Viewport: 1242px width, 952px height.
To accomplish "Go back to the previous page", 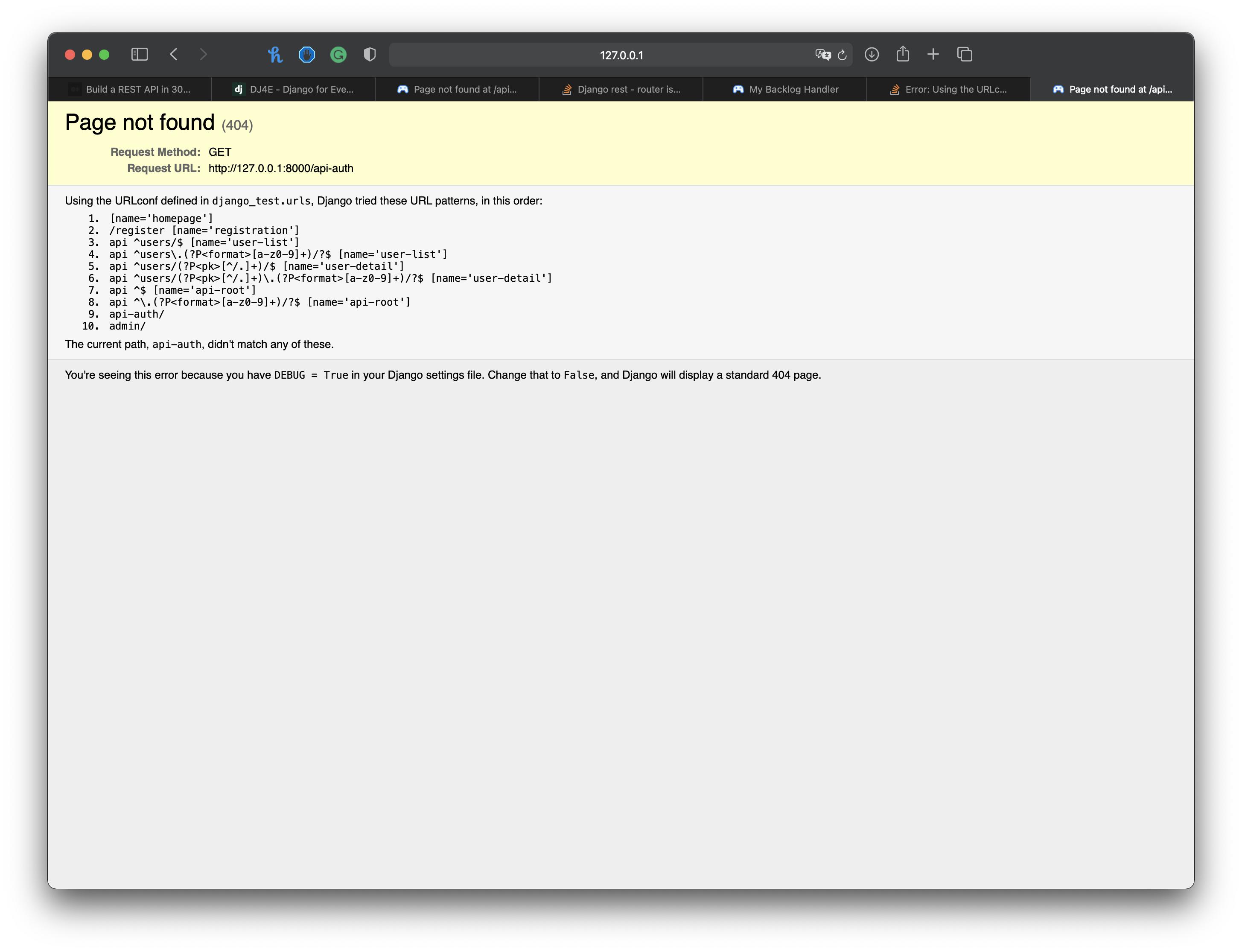I will click(174, 54).
